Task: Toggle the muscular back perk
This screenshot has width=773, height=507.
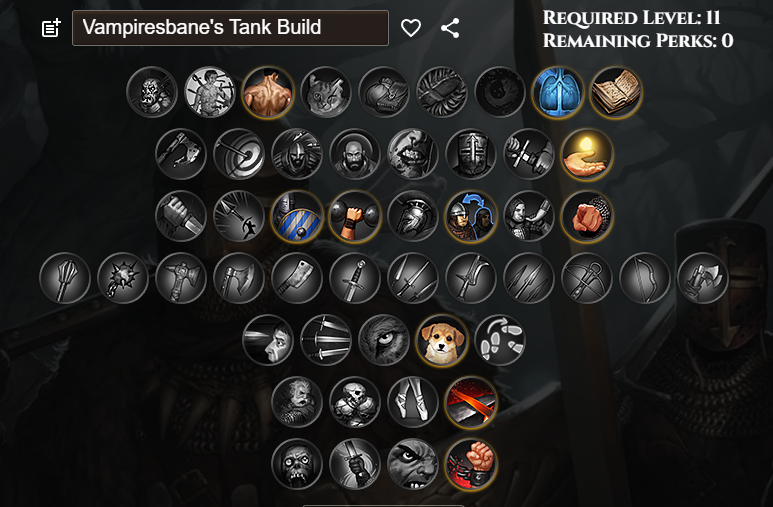Action: click(268, 93)
